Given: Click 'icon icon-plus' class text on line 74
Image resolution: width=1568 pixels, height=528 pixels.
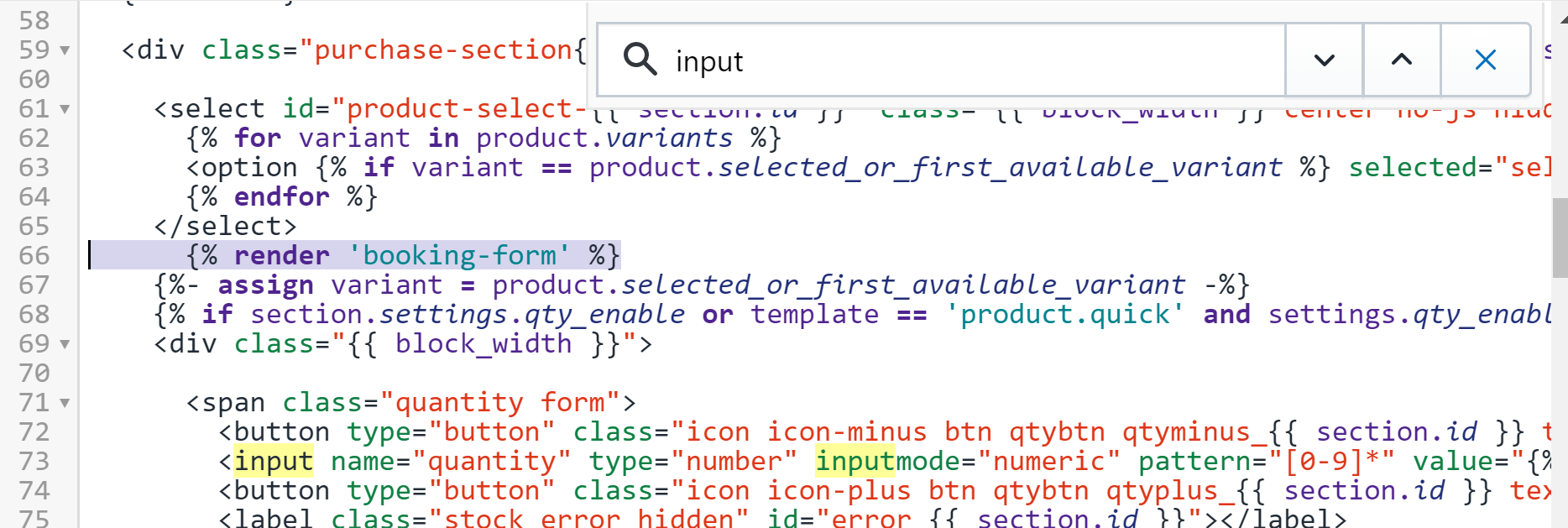Looking at the screenshot, I should pyautogui.click(x=798, y=490).
